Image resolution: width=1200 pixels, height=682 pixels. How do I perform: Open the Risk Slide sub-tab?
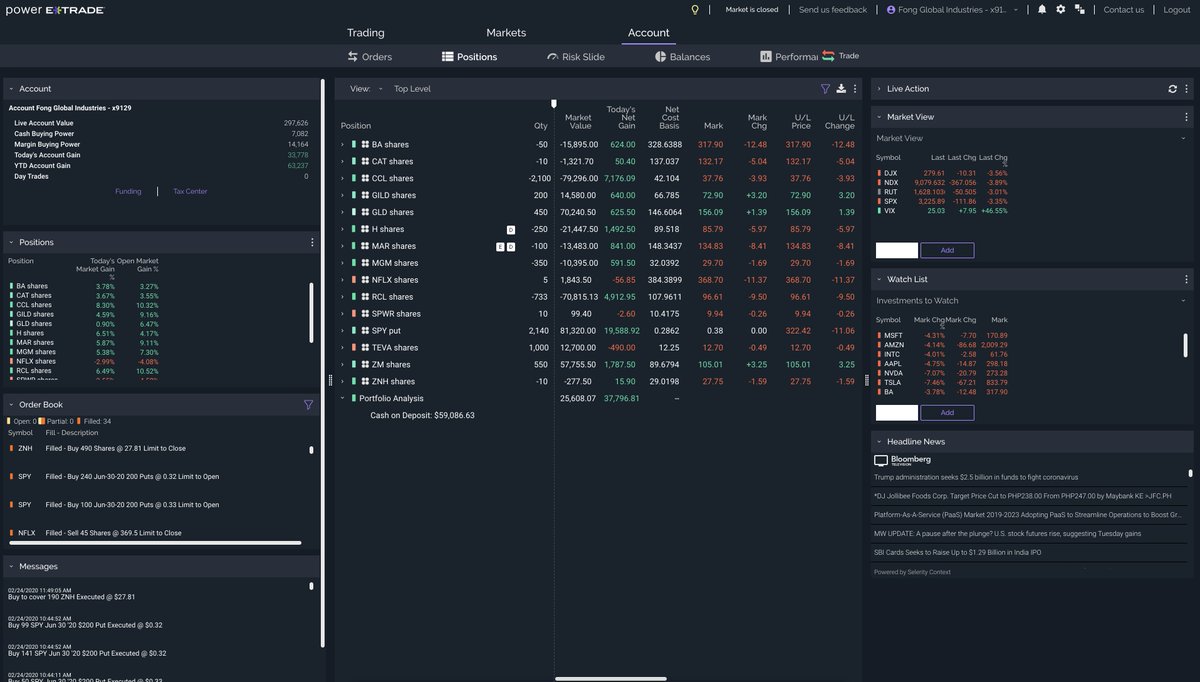(576, 57)
